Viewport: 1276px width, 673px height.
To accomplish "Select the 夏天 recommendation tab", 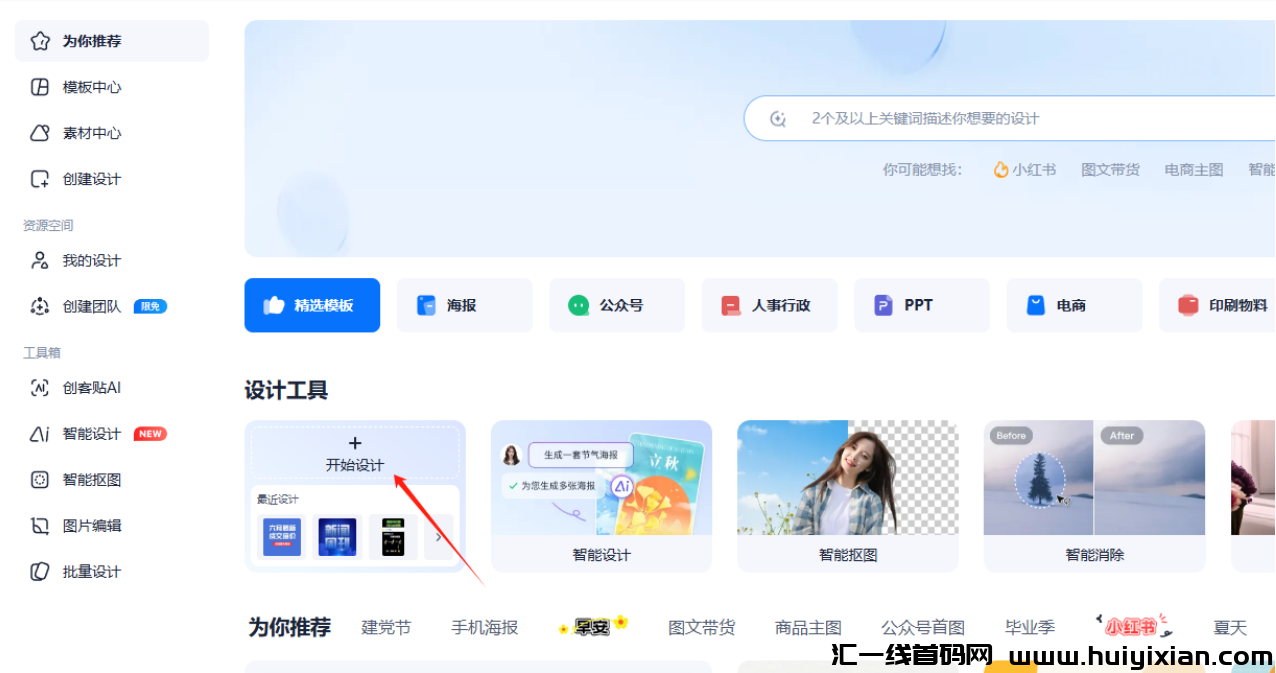I will coord(1230,627).
